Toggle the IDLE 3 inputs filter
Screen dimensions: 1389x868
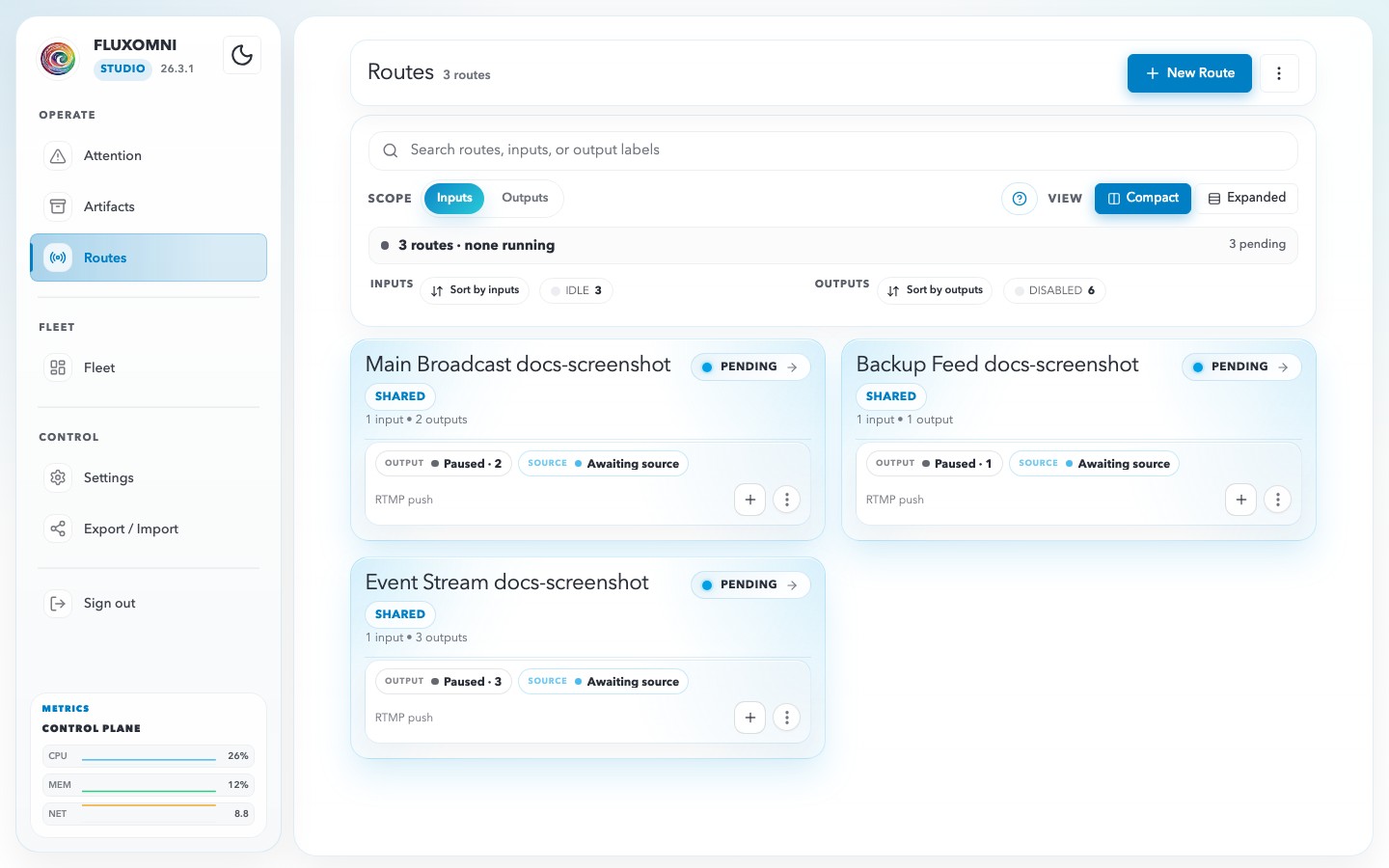point(576,290)
